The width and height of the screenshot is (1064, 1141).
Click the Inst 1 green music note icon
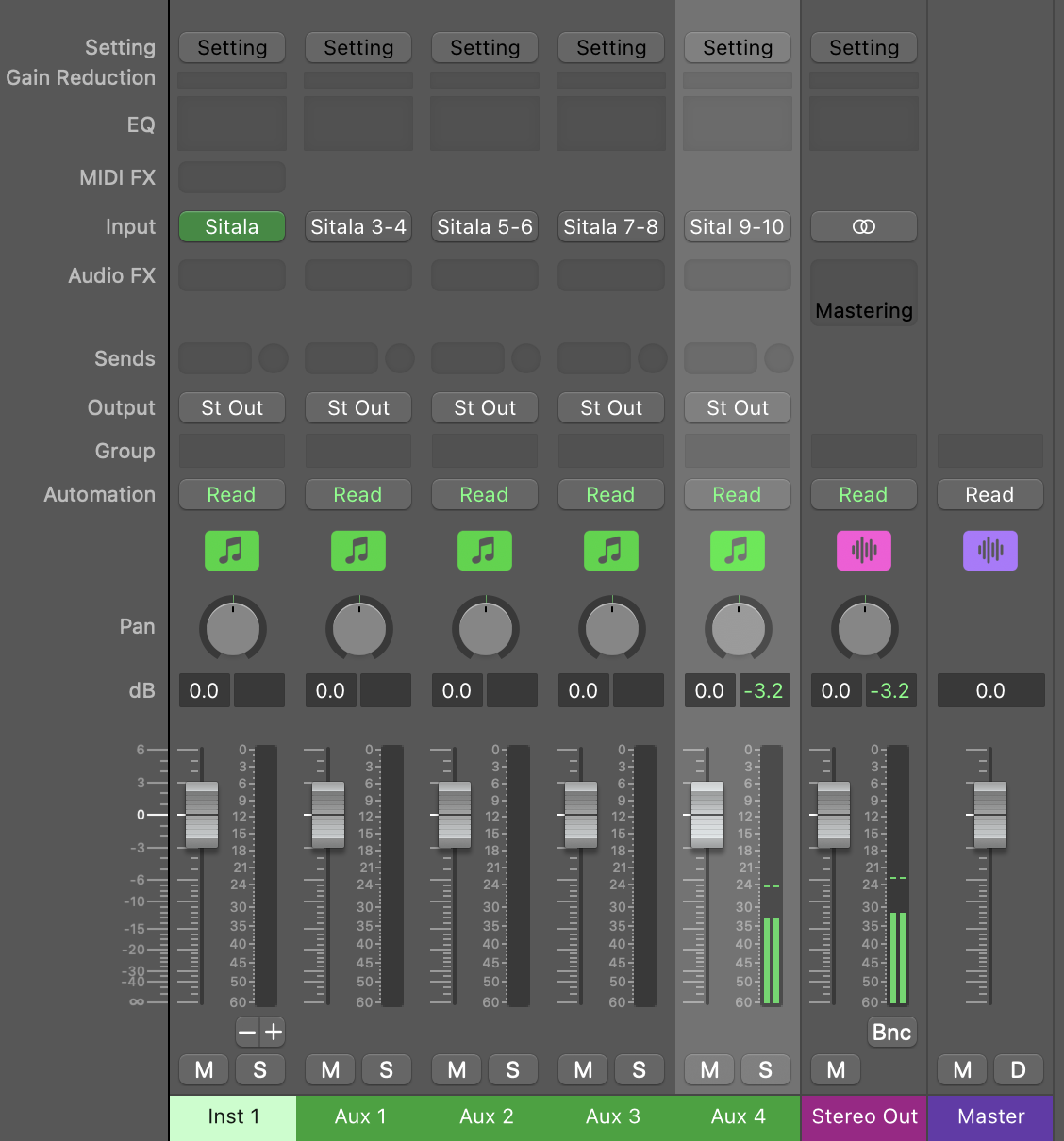point(232,551)
